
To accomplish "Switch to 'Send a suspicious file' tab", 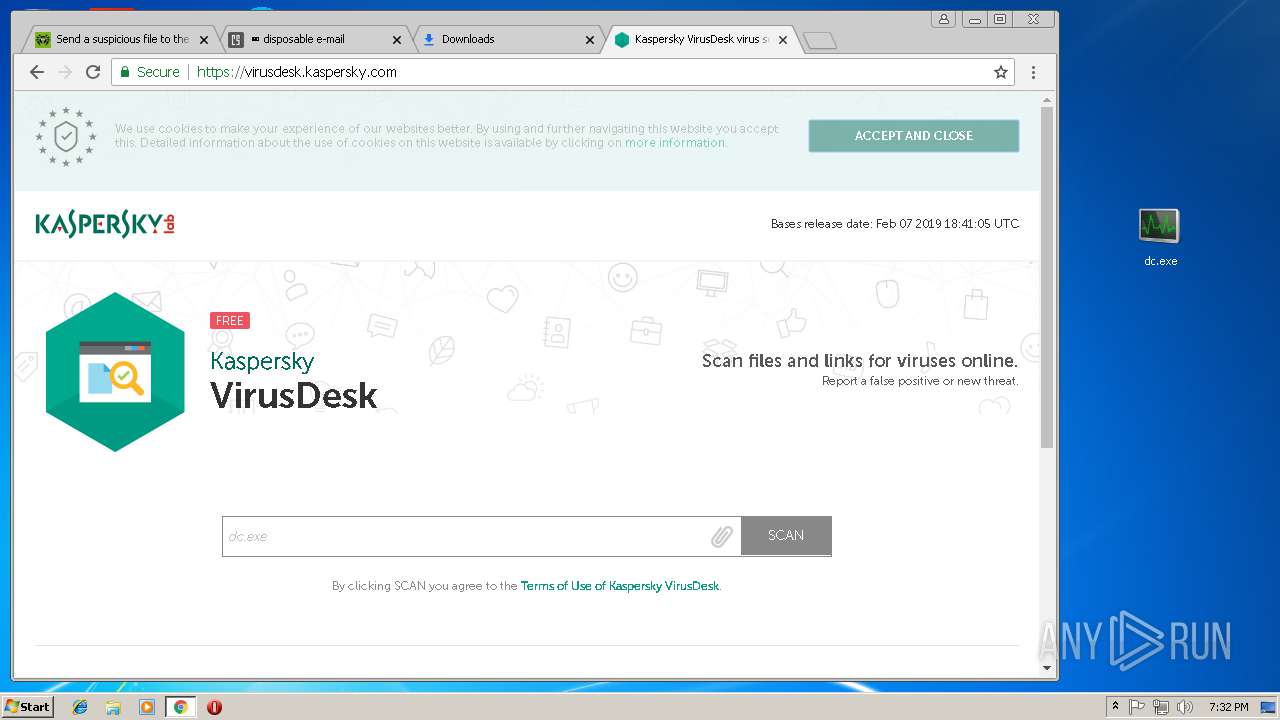I will click(x=121, y=40).
